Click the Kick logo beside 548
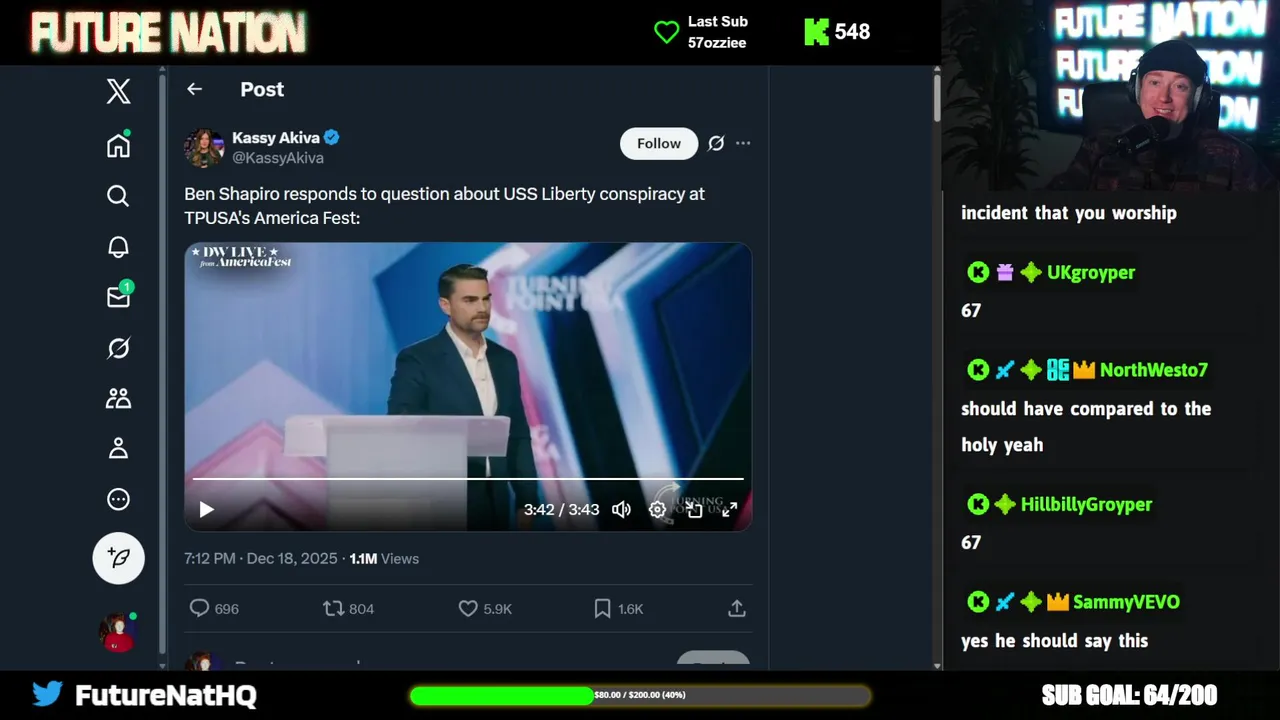The image size is (1280, 720). tap(817, 32)
